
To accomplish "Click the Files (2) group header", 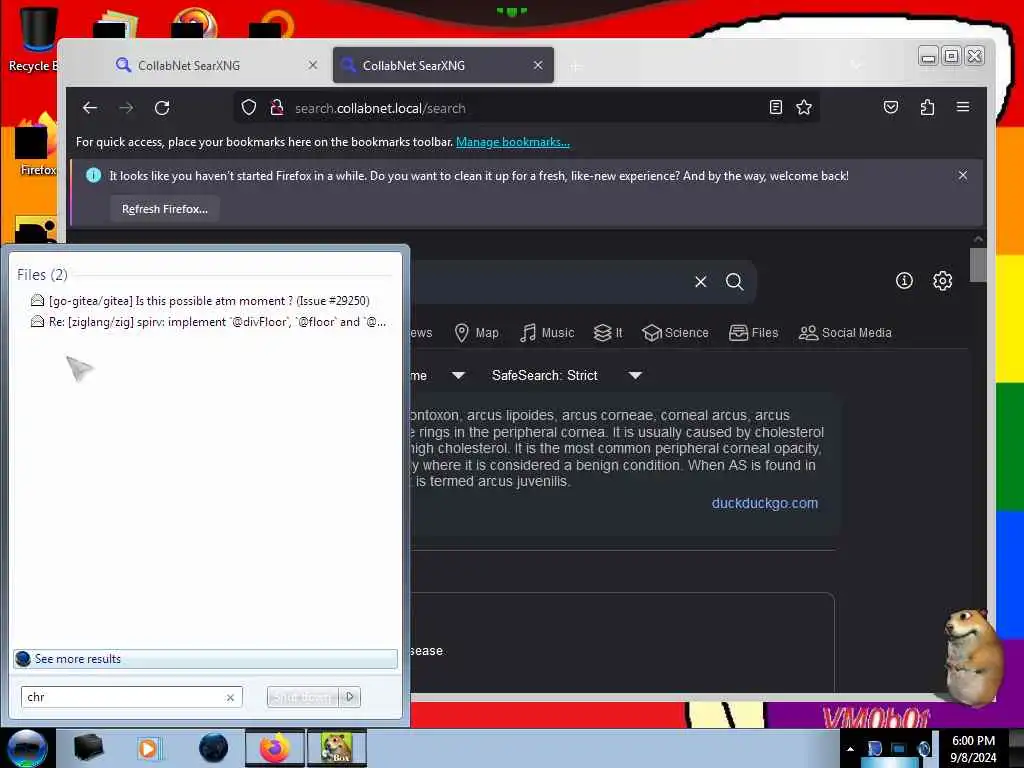I will (x=42, y=275).
